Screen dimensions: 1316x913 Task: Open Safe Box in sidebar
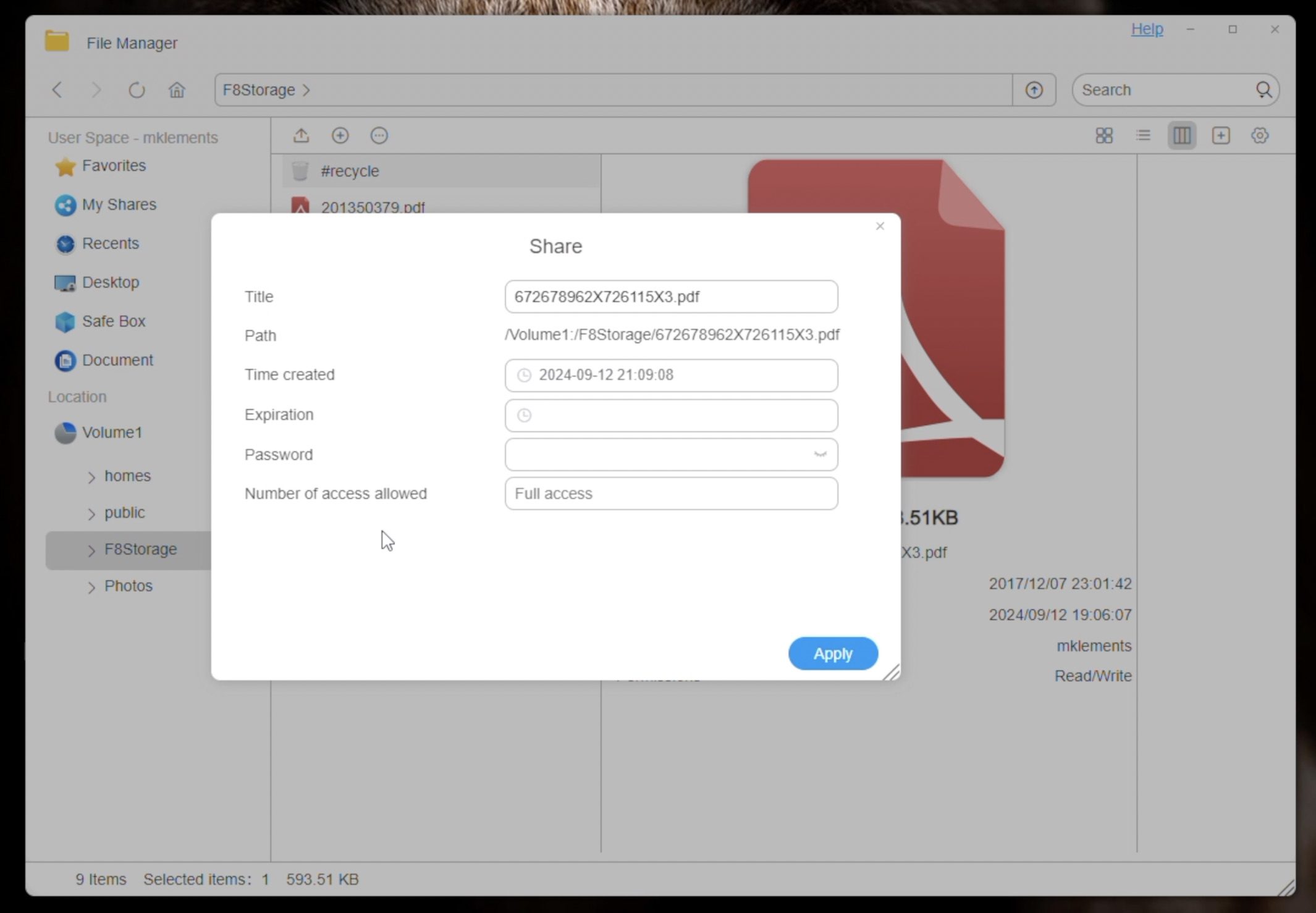point(114,321)
